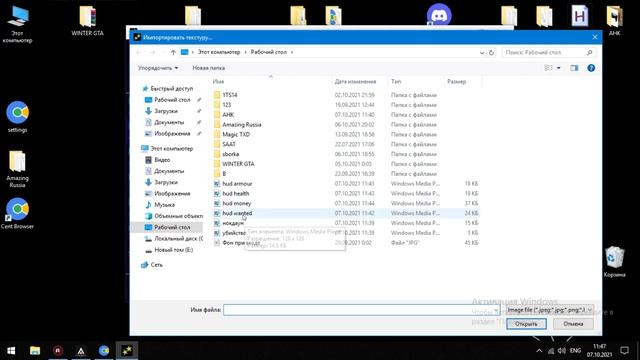Select the hud health file
The height and width of the screenshot is (360, 640).
click(236, 193)
